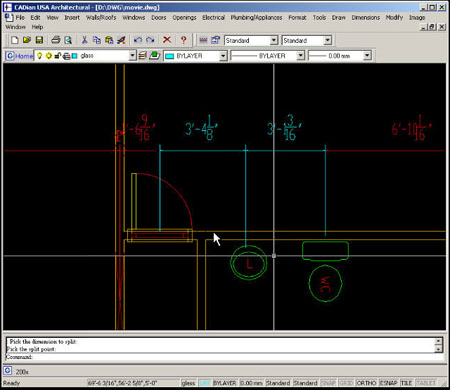Toggle SNAP mode in status bar
The image size is (450, 390).
pos(328,383)
